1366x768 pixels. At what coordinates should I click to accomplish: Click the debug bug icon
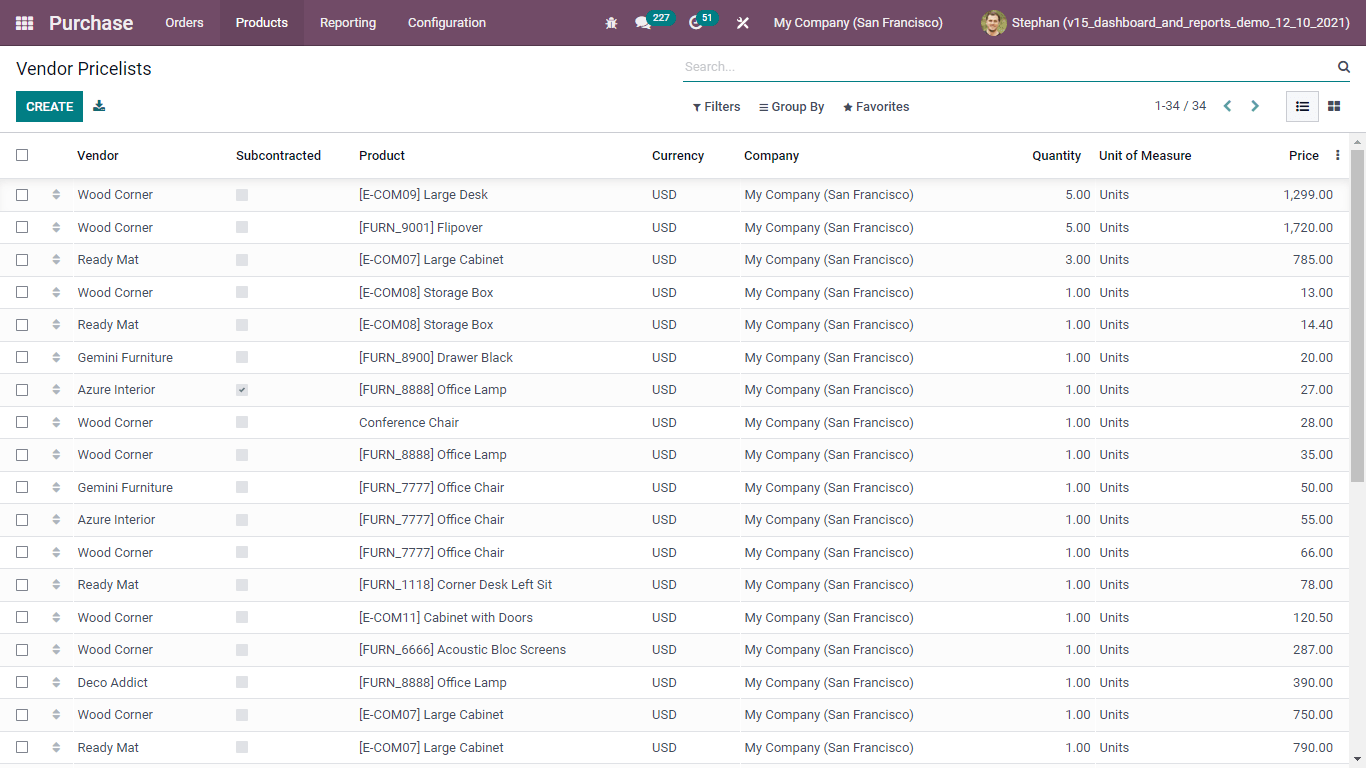pyautogui.click(x=612, y=23)
